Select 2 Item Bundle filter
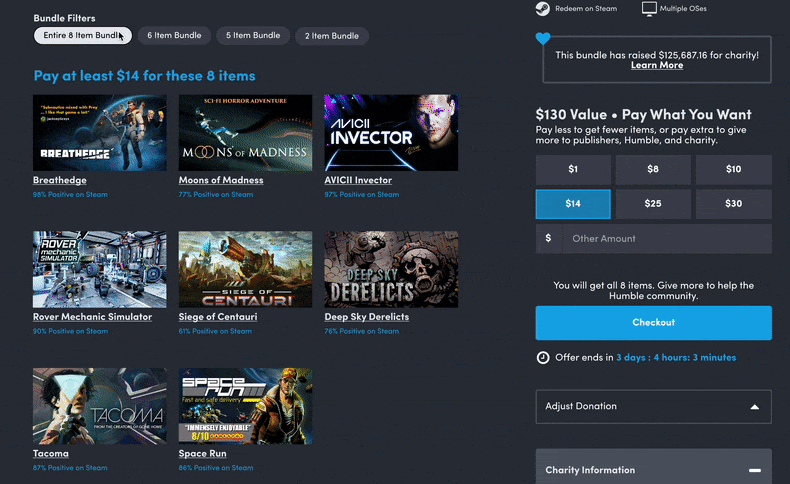 coord(332,36)
